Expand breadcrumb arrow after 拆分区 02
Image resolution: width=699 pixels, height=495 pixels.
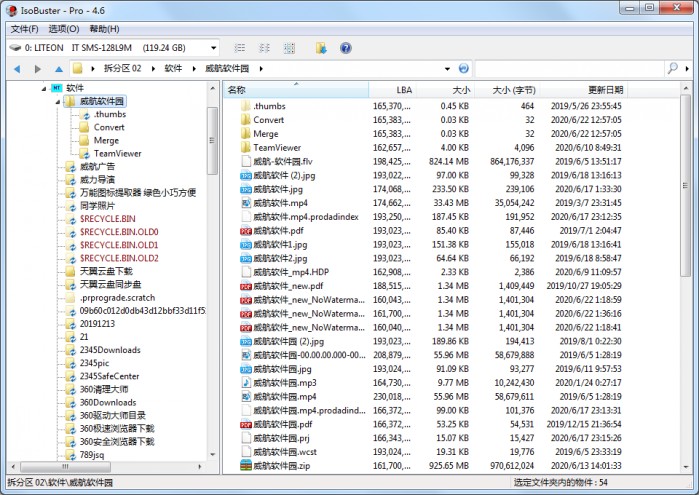click(x=153, y=69)
